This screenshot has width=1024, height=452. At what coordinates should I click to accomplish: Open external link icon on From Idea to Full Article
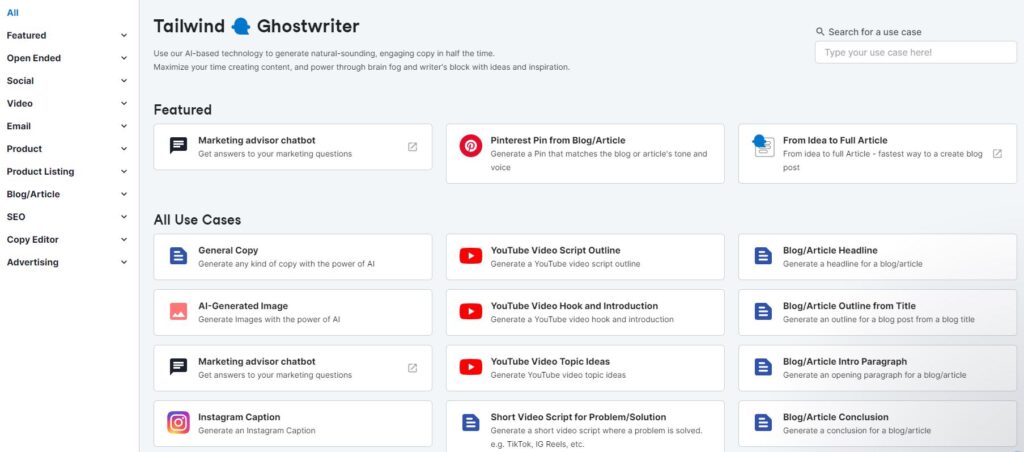point(997,153)
